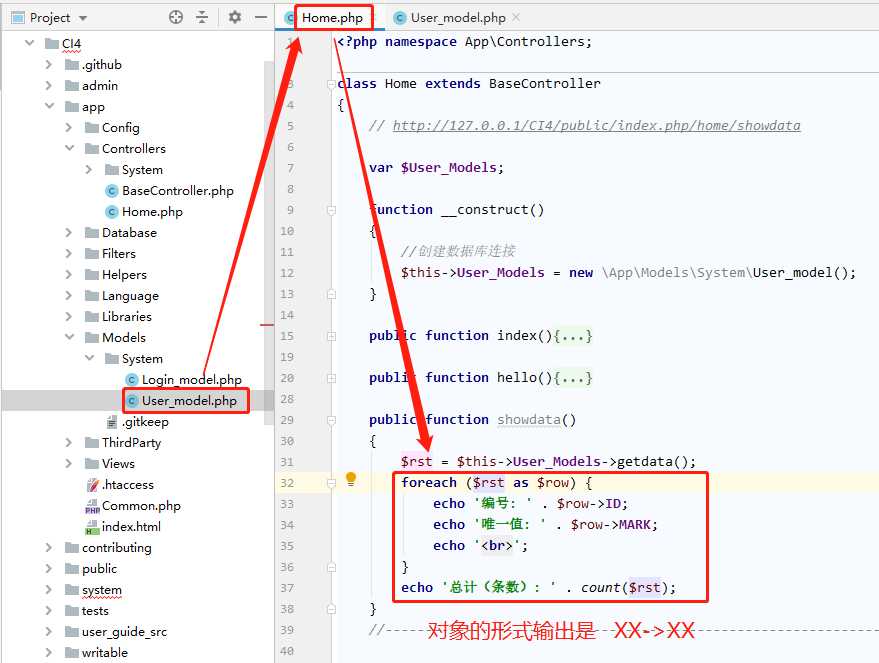
Task: Expand the Filters folder
Action: click(69, 253)
